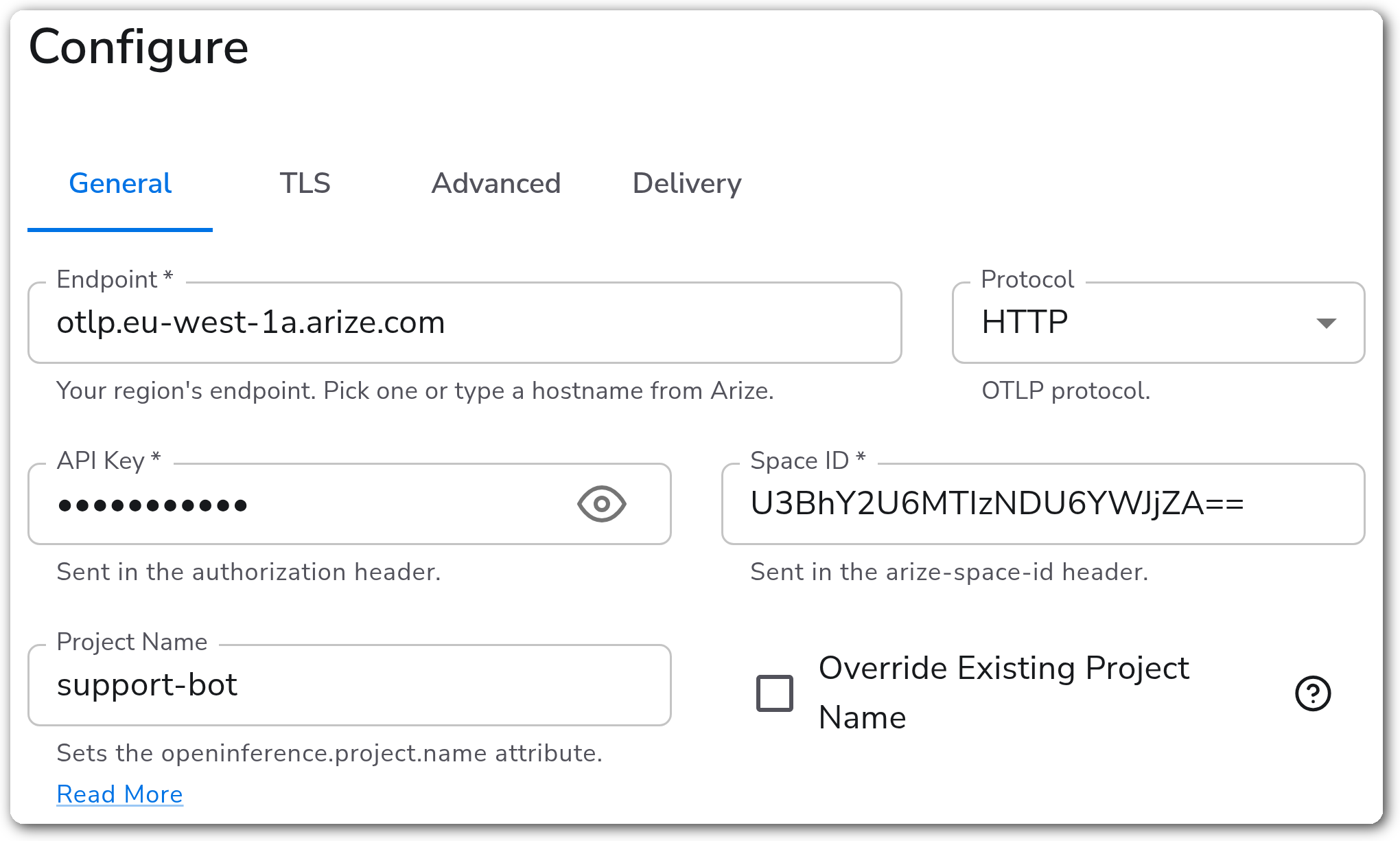This screenshot has width=1400, height=841.
Task: Open the Protocol dropdown arrow
Action: click(x=1326, y=323)
